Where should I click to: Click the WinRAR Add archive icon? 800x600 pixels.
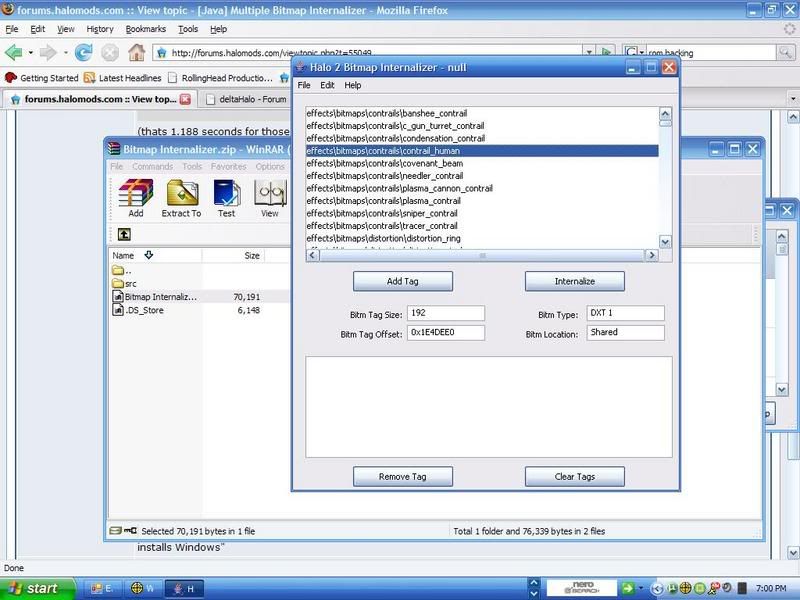click(136, 193)
